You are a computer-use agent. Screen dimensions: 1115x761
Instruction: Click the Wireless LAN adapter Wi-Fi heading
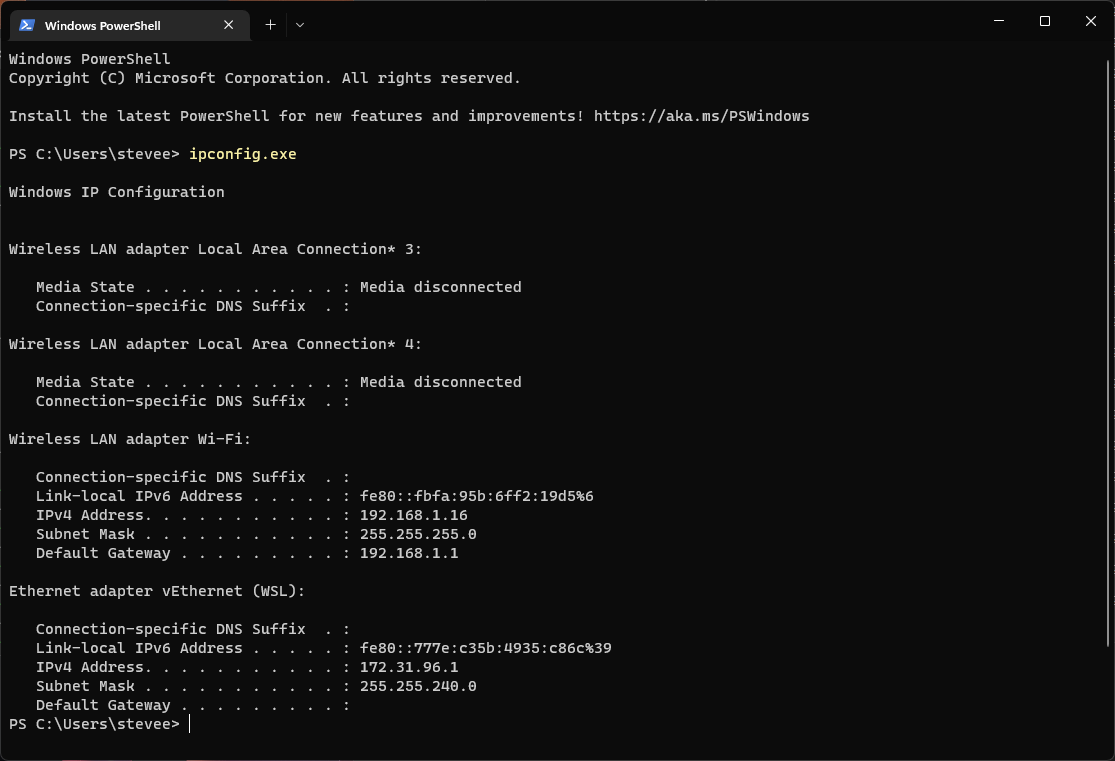pos(129,439)
